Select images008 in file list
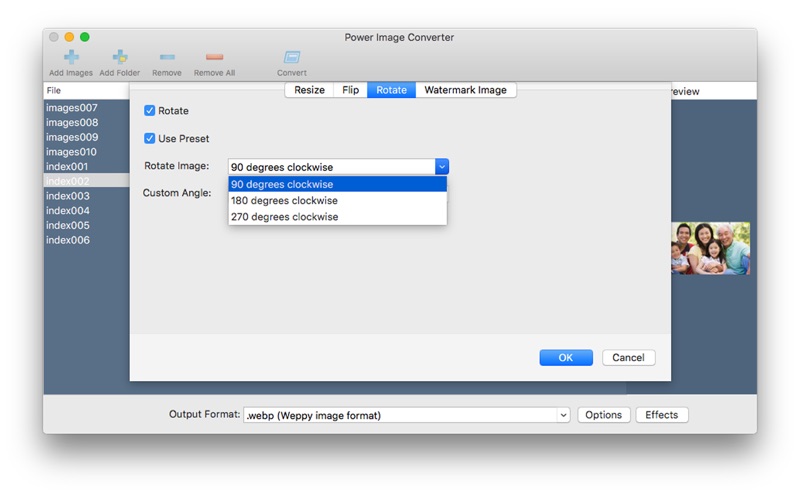Screen dimensions: 800x500 click(86, 122)
